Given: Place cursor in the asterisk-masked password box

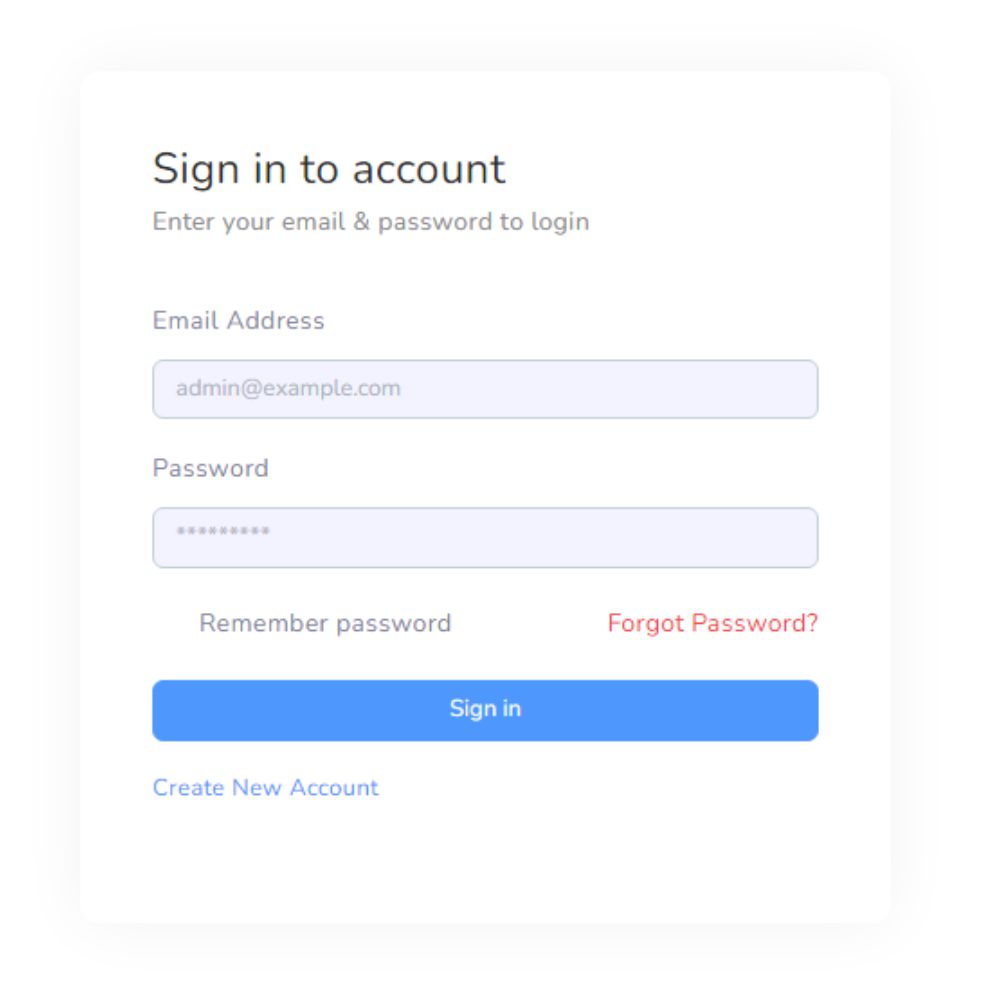Looking at the screenshot, I should 485,537.
